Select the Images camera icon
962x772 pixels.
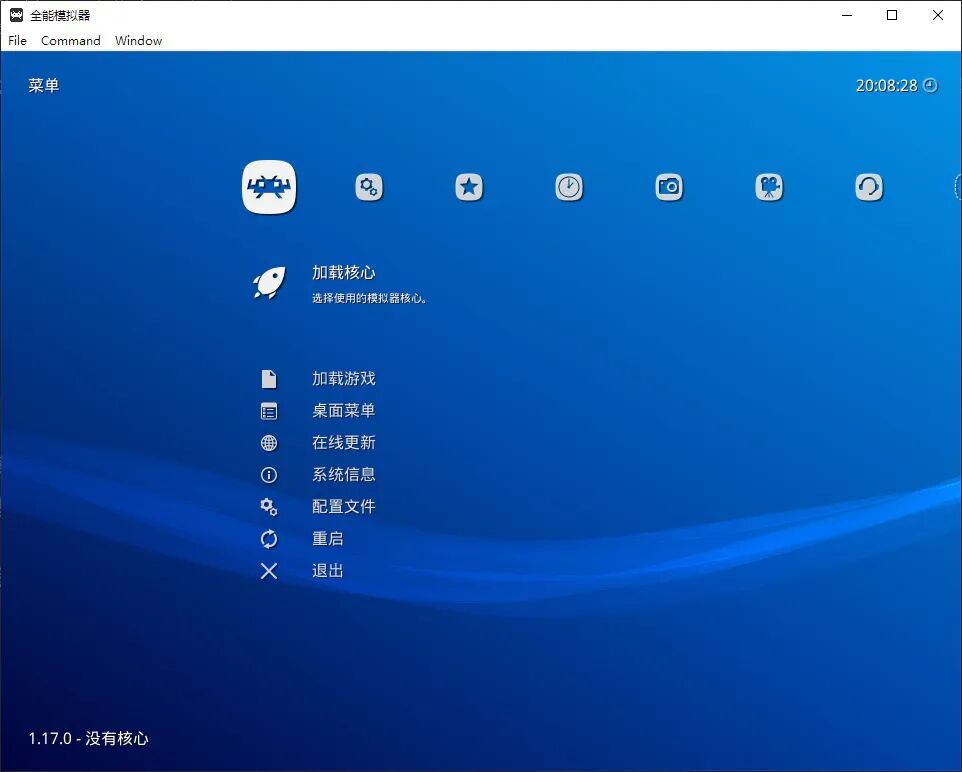tap(669, 186)
